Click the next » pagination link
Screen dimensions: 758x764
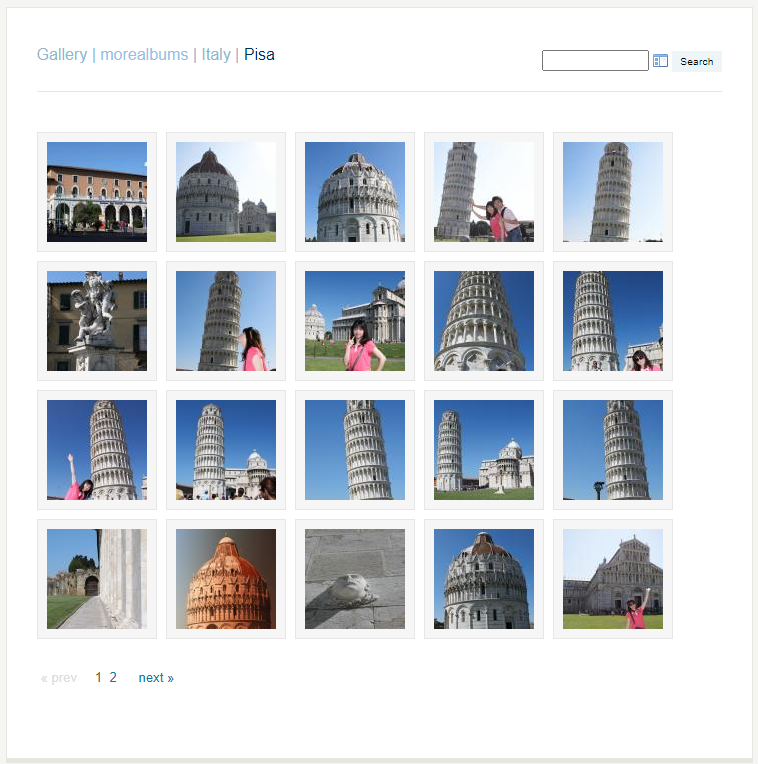156,678
